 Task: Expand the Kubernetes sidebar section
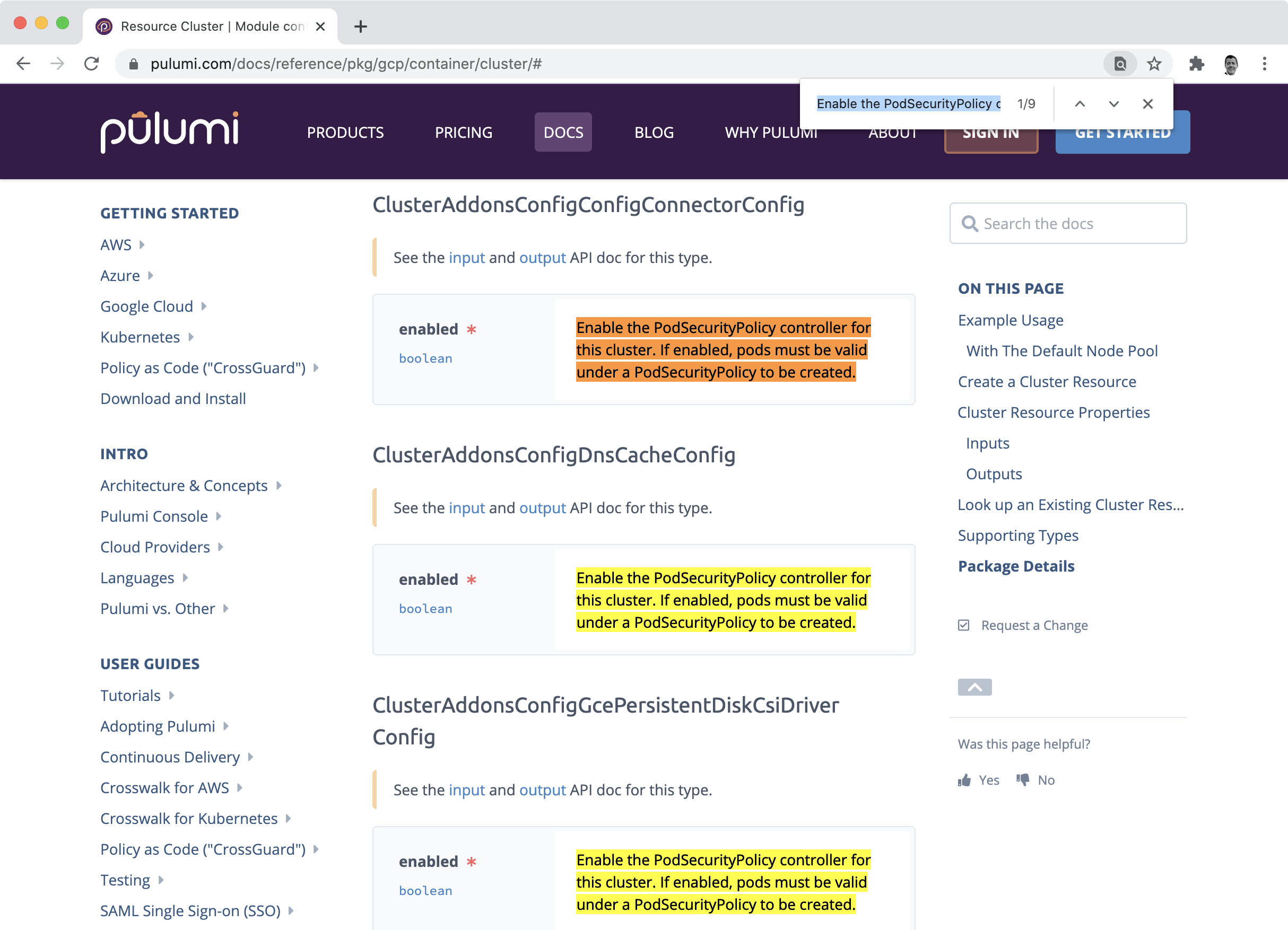coord(191,337)
